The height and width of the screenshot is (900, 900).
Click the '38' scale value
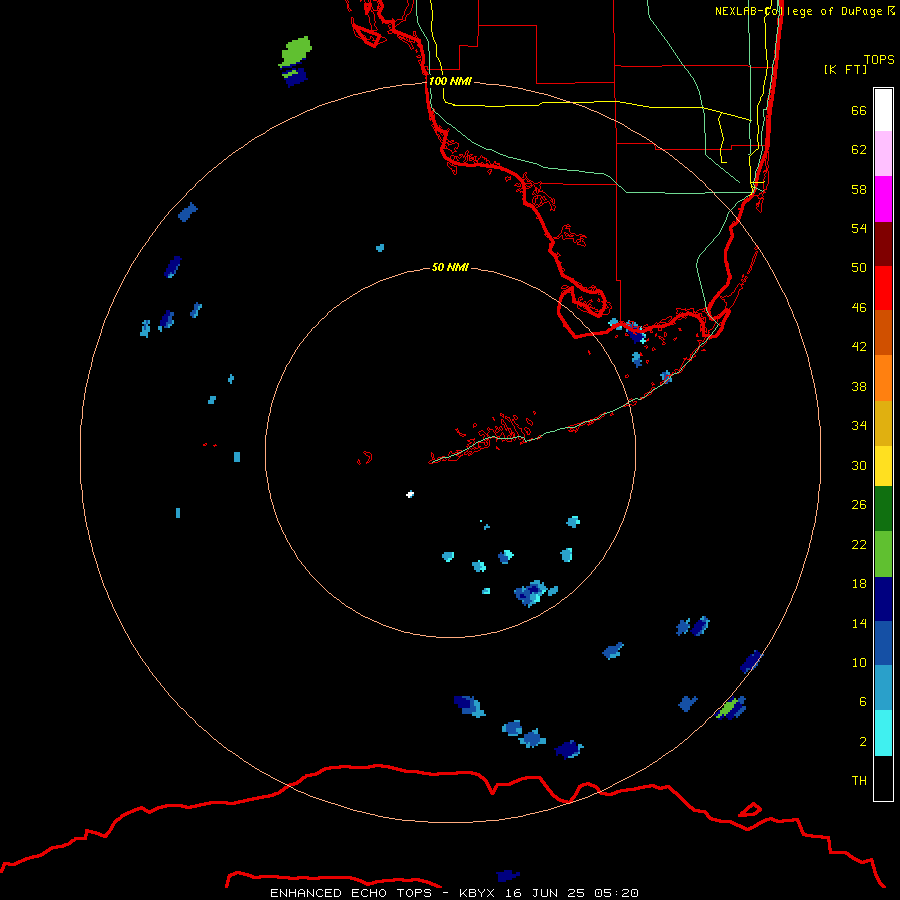click(859, 386)
